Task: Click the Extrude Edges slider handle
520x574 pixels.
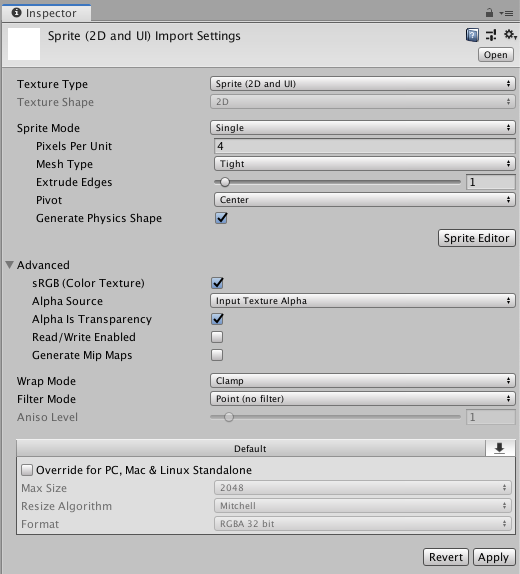Action: pyautogui.click(x=225, y=182)
